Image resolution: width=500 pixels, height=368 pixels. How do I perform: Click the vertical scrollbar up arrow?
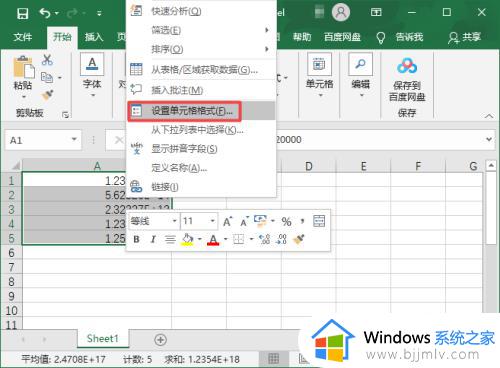[x=491, y=166]
